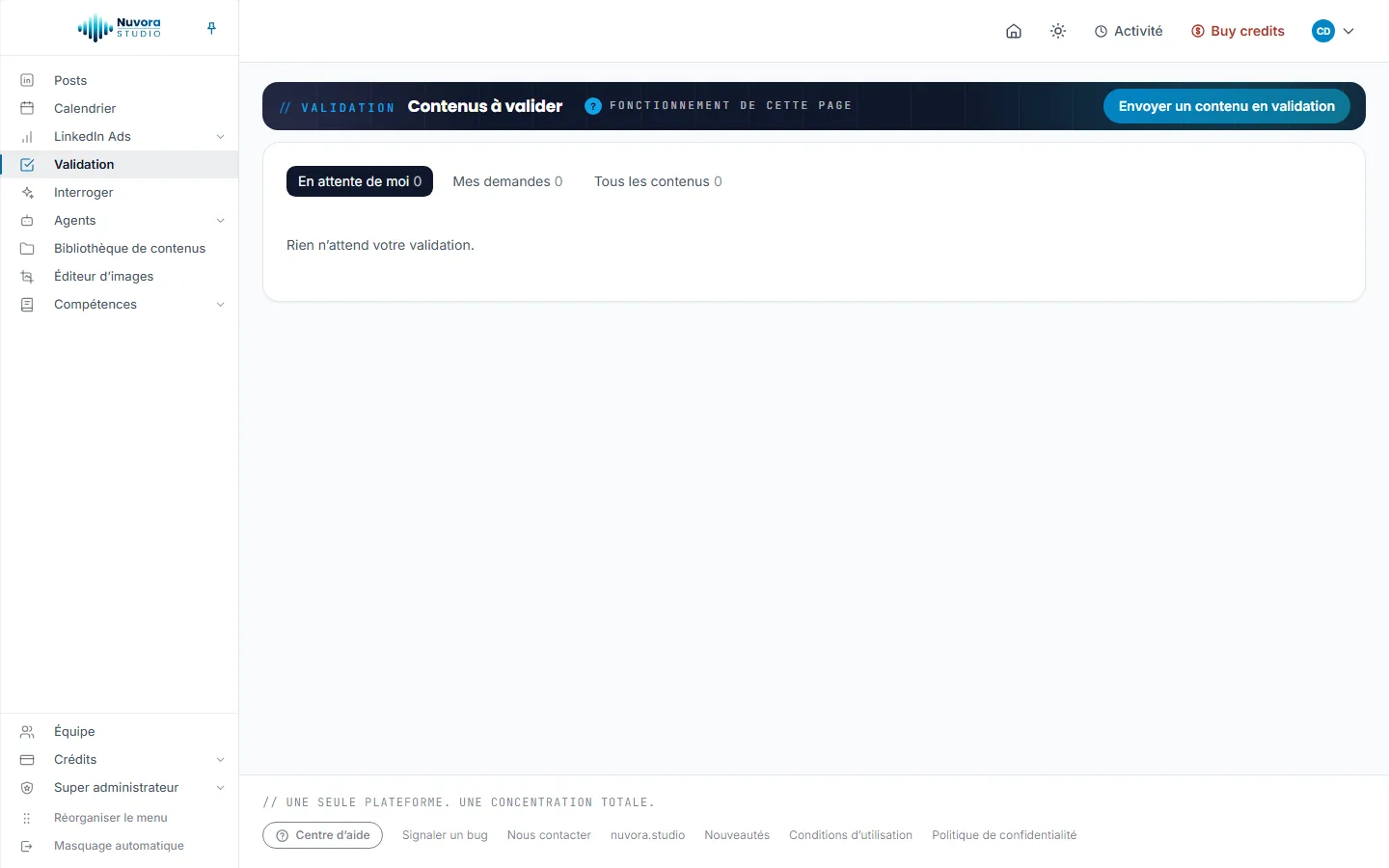Click the 'Contenus à valider' heading
This screenshot has height=868, width=1389.
tap(485, 106)
